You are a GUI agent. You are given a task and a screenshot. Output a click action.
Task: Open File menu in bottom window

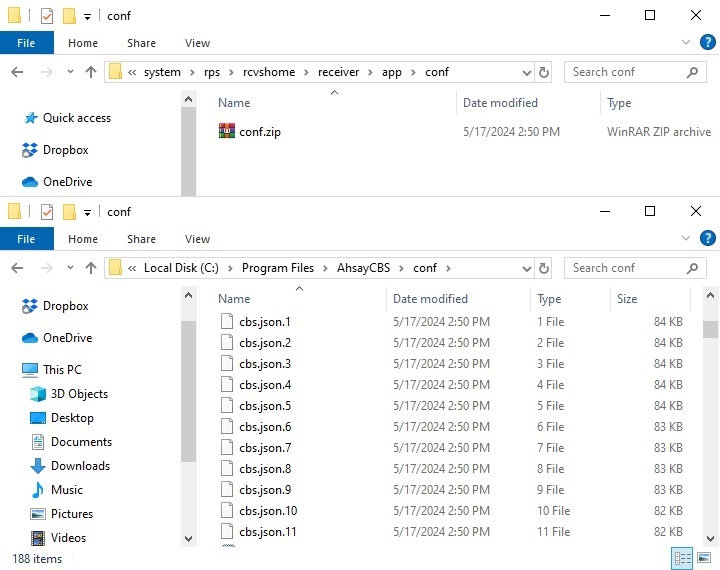coord(27,239)
